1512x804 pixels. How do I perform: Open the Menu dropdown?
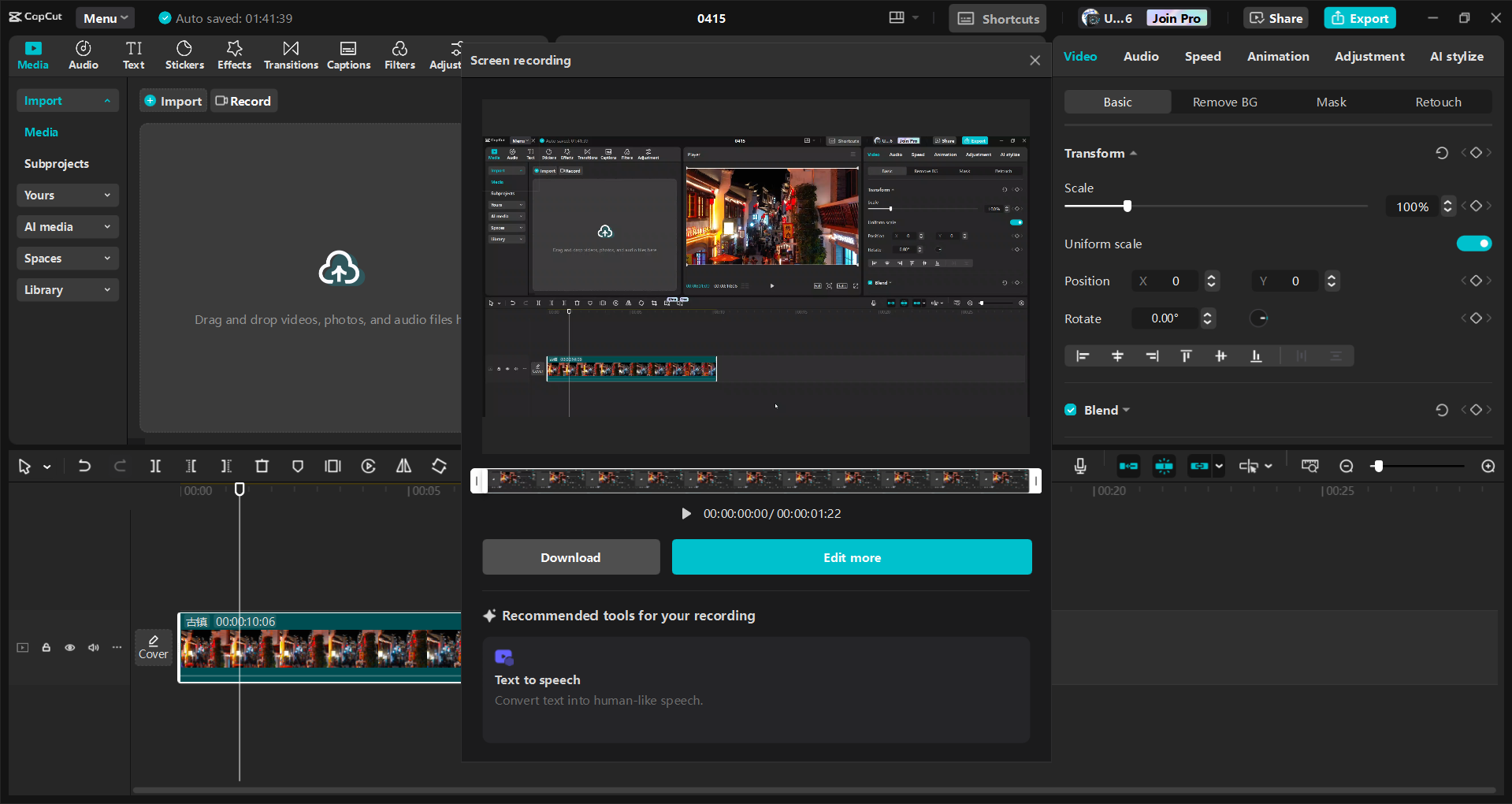tap(105, 17)
